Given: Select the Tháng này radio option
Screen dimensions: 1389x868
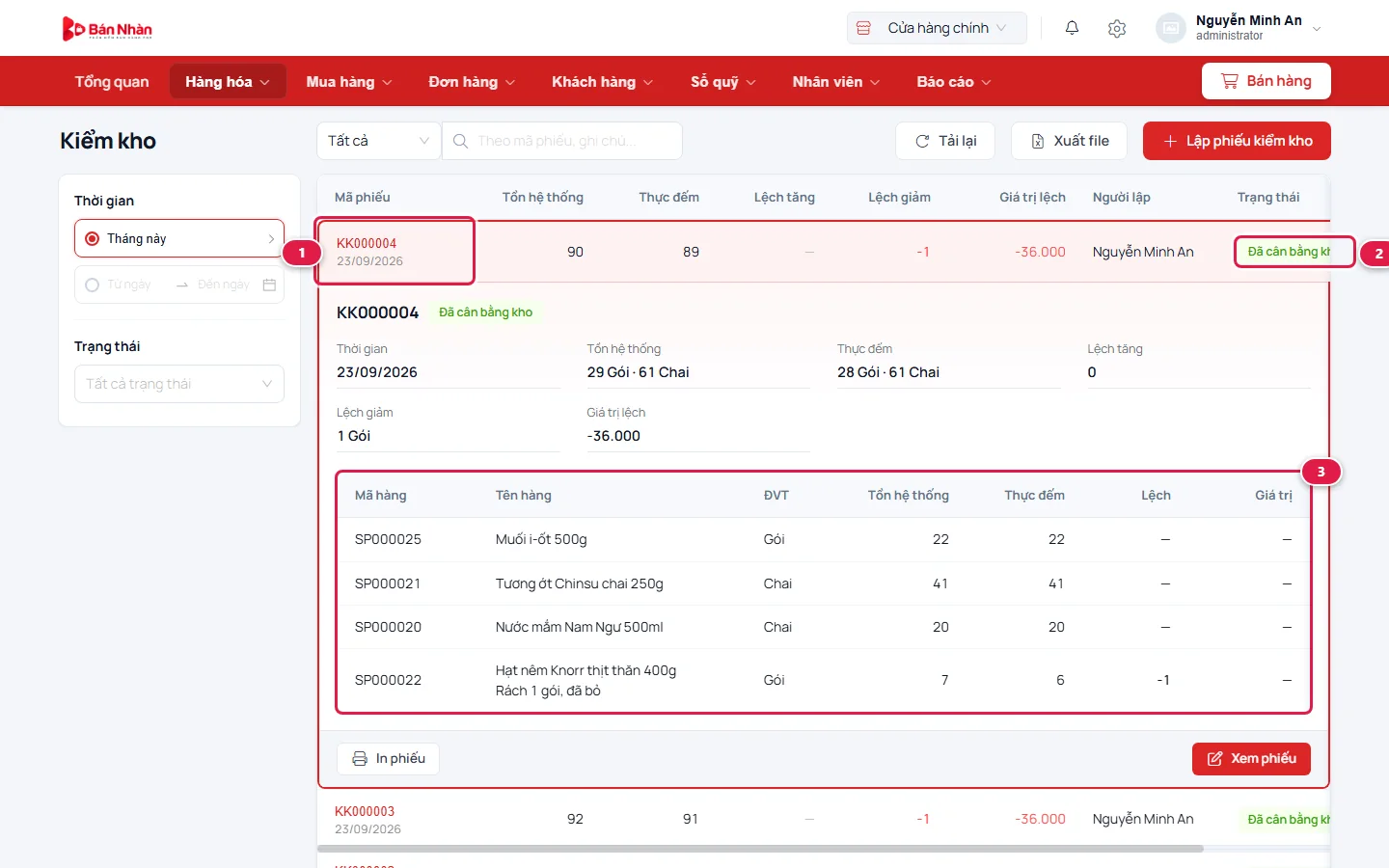Looking at the screenshot, I should pos(93,238).
